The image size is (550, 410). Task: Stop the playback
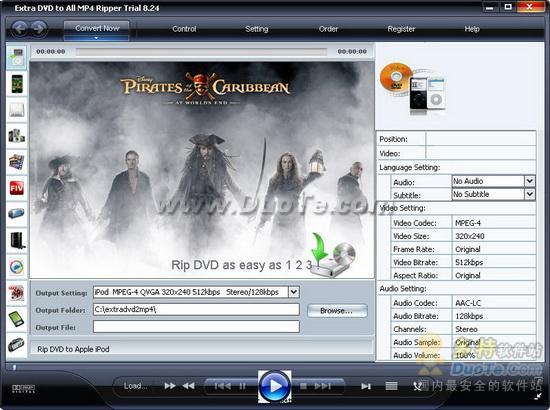tap(303, 386)
